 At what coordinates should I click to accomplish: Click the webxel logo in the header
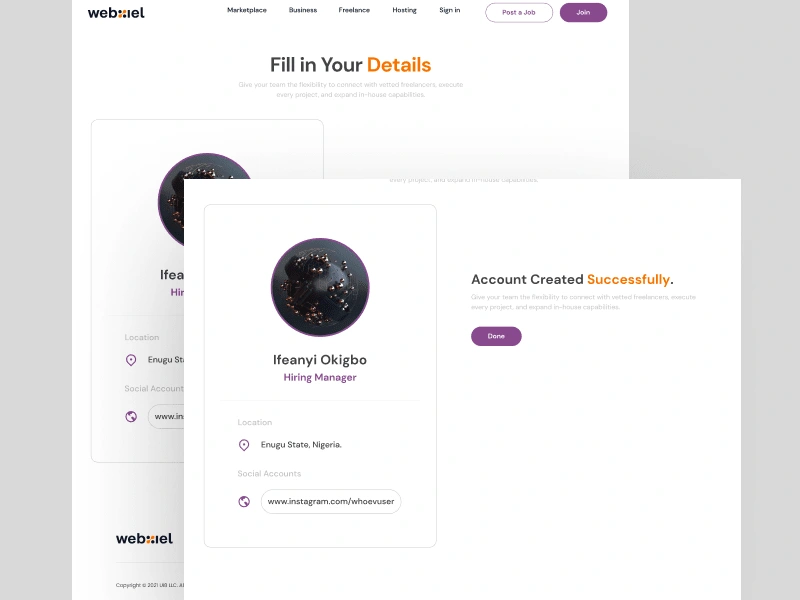click(x=116, y=13)
